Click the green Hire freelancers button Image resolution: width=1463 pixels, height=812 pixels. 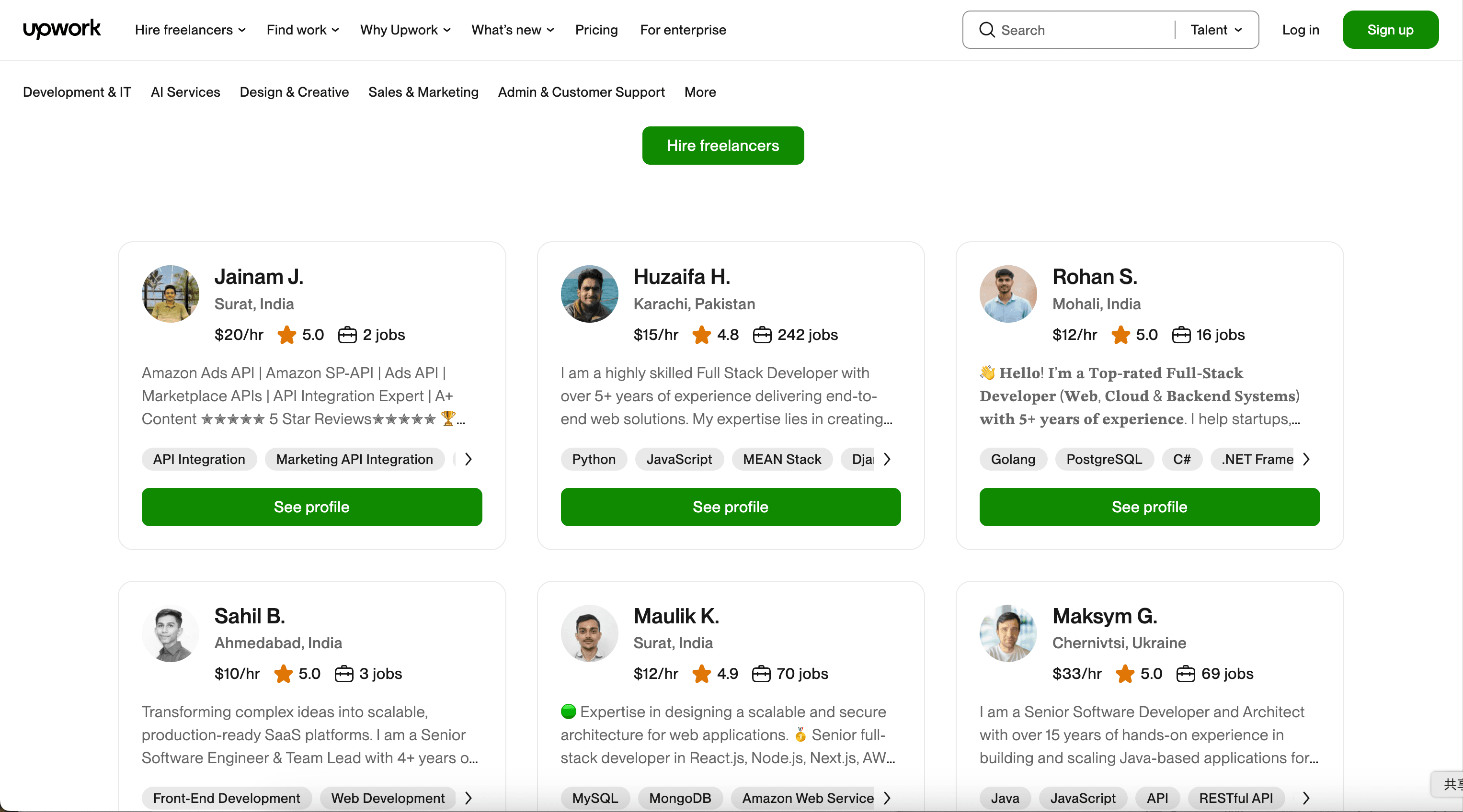(x=722, y=145)
